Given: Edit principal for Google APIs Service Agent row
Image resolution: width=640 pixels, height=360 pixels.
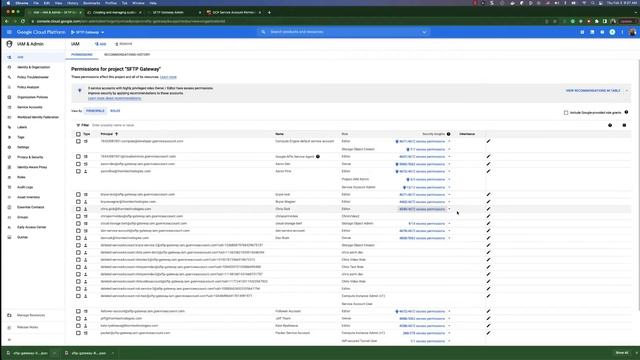Looking at the screenshot, I should click(x=488, y=156).
